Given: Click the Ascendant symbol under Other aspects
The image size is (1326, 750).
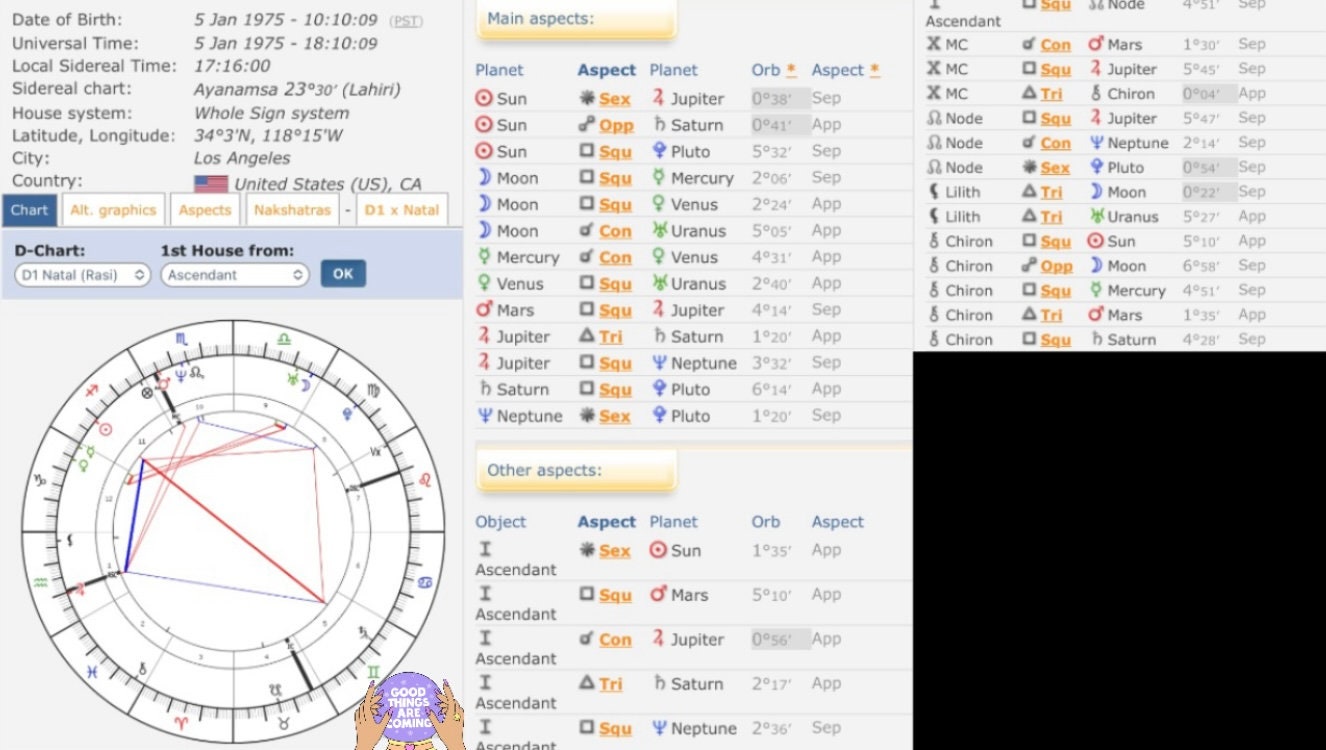Looking at the screenshot, I should click(x=485, y=549).
